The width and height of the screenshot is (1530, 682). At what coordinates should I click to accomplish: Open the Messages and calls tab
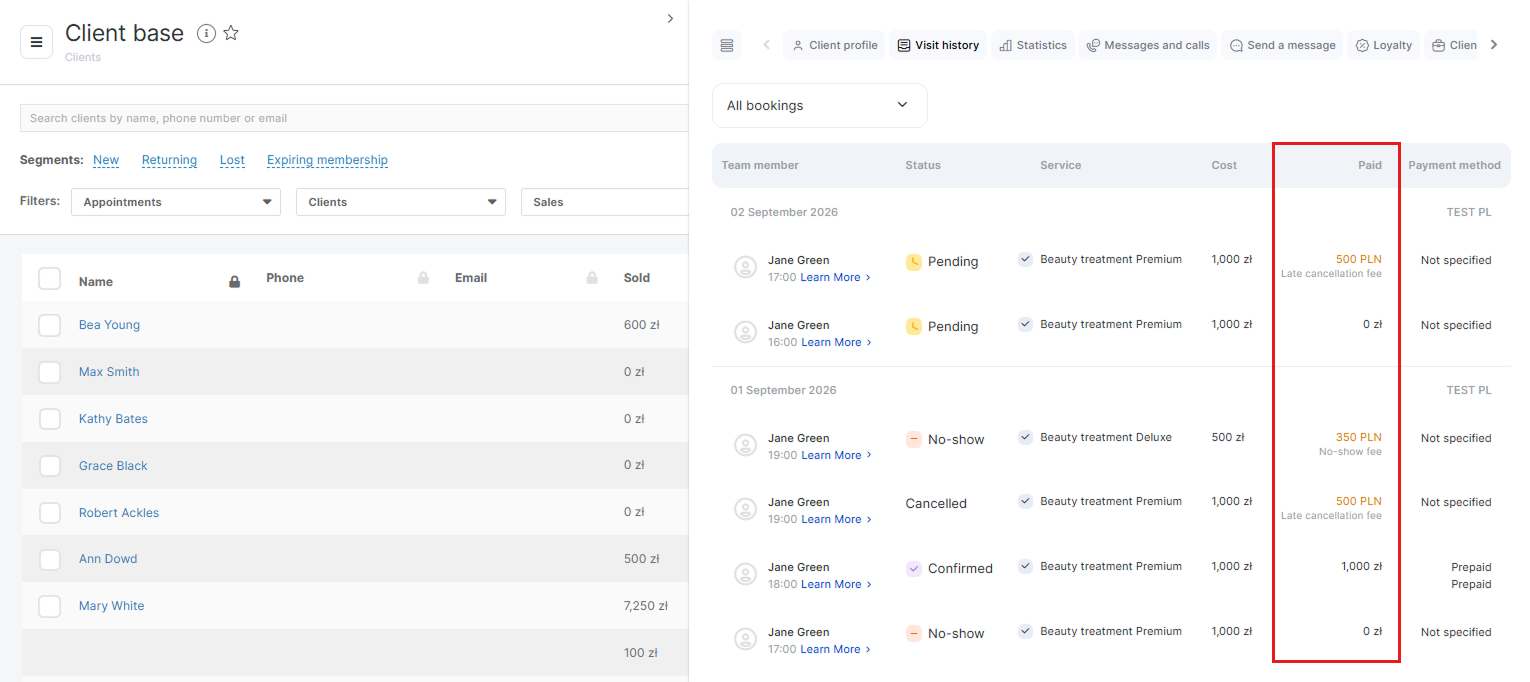coord(1148,45)
